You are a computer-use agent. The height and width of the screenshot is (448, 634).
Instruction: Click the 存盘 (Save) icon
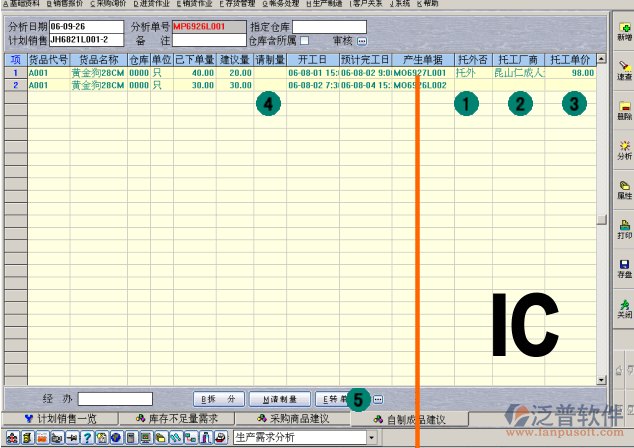[x=624, y=268]
